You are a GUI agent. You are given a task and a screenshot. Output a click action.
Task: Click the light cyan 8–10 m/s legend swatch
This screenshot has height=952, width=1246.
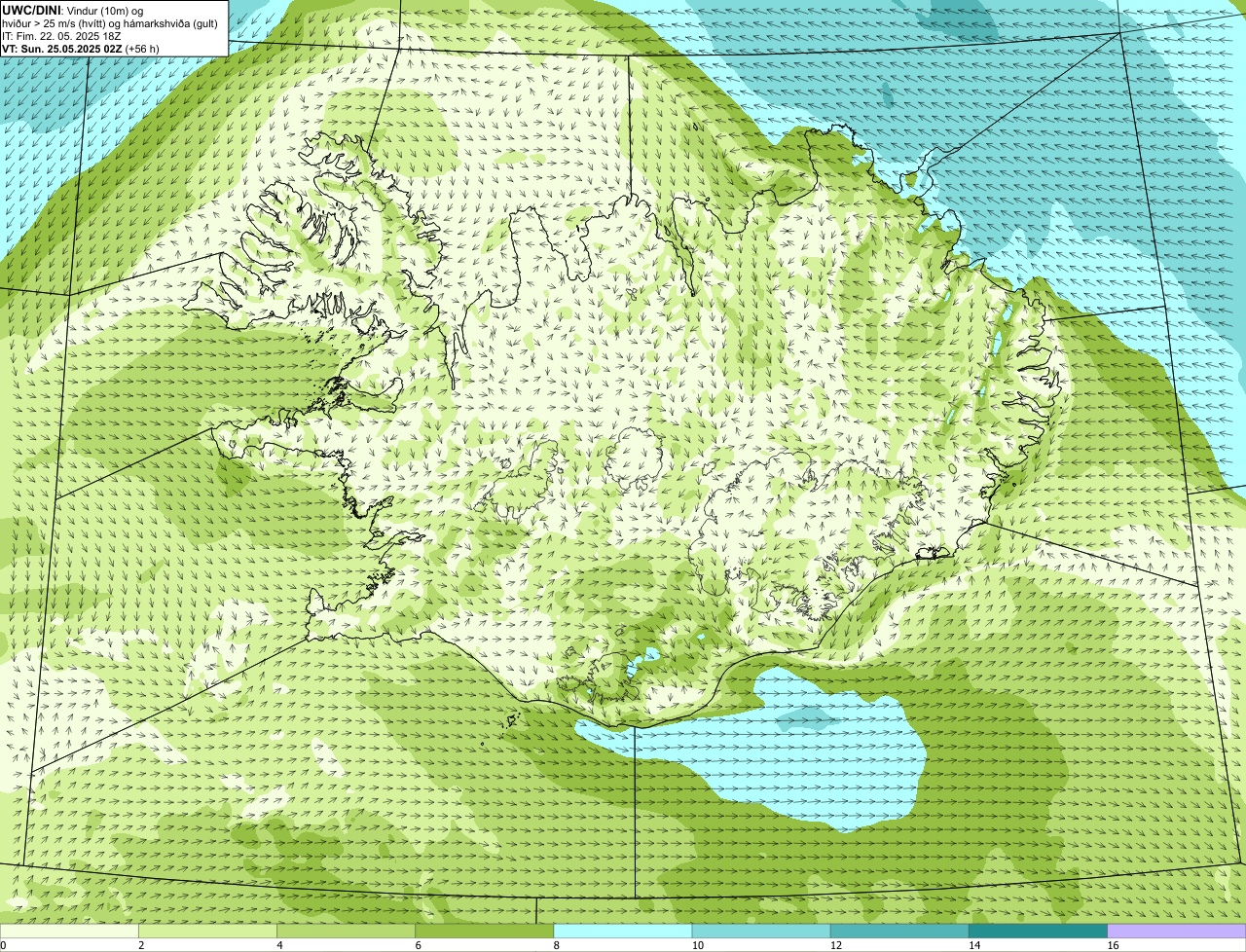pyautogui.click(x=622, y=931)
